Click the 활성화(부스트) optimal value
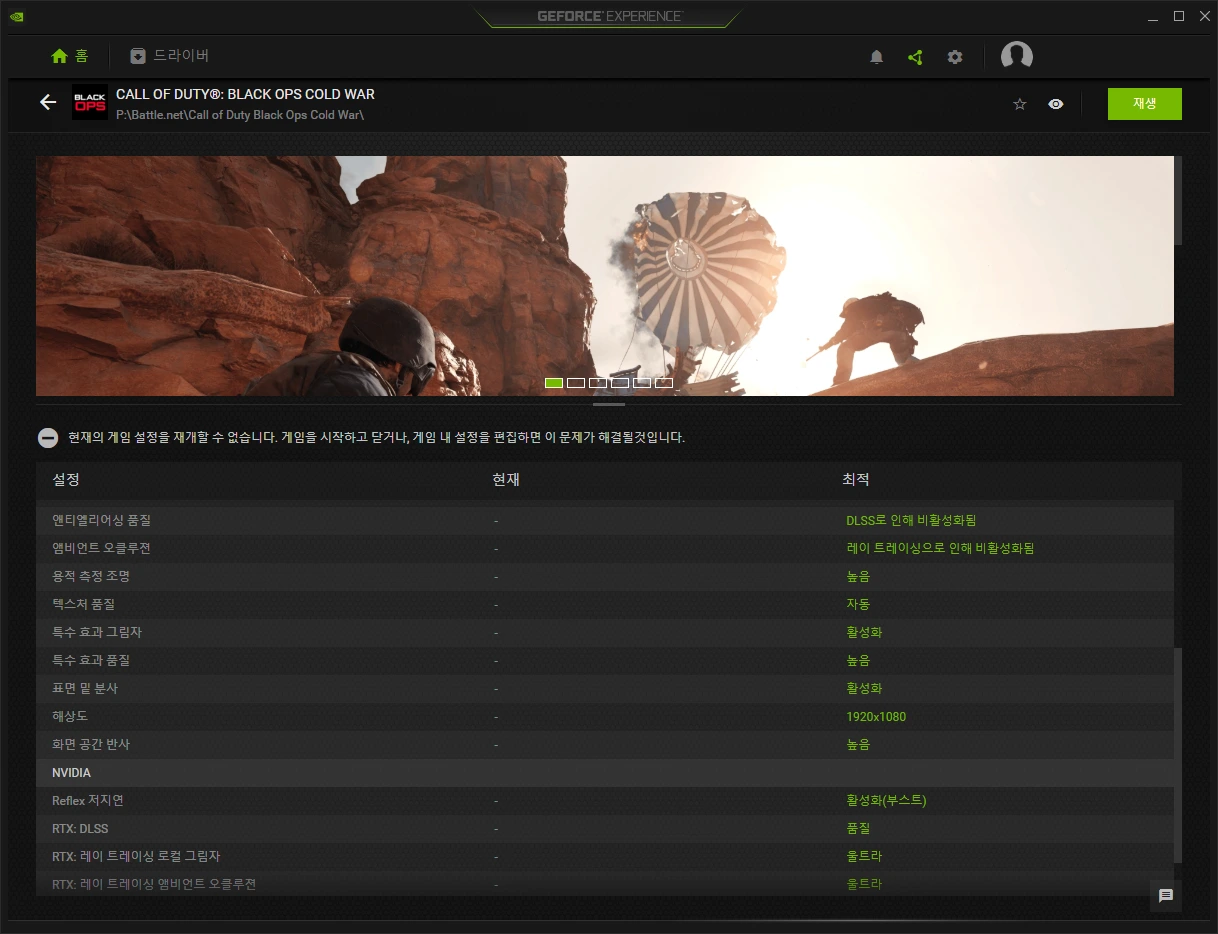This screenshot has height=934, width=1218. 886,801
